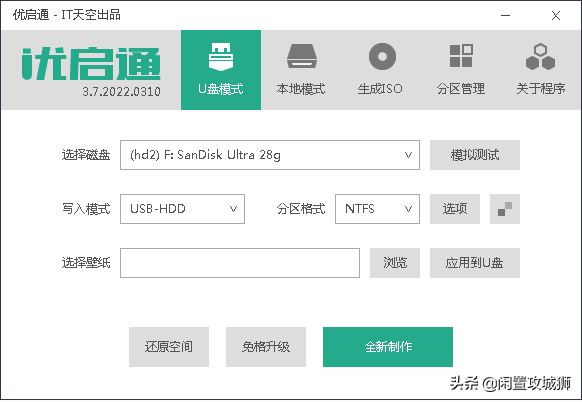Open the 选择磁盘 SanDisk Ultra dropdown

[x=270, y=155]
